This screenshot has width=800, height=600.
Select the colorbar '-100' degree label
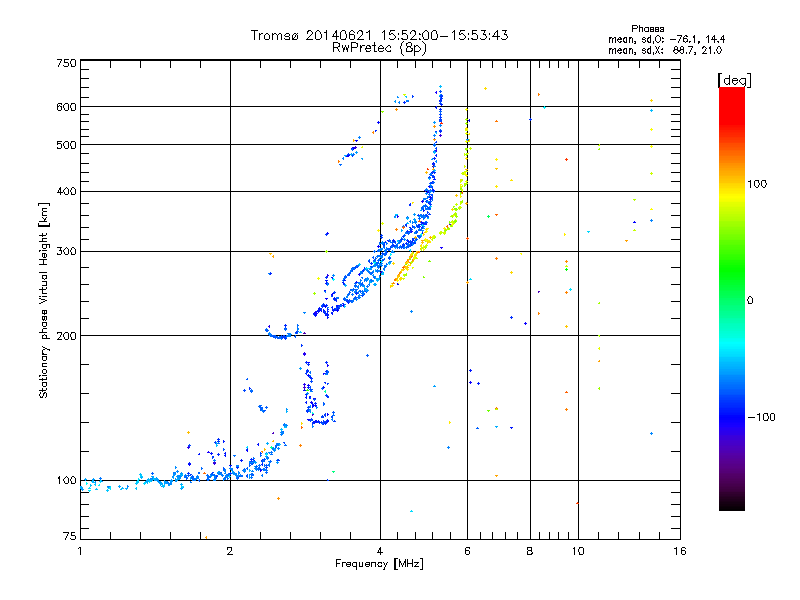point(761,417)
